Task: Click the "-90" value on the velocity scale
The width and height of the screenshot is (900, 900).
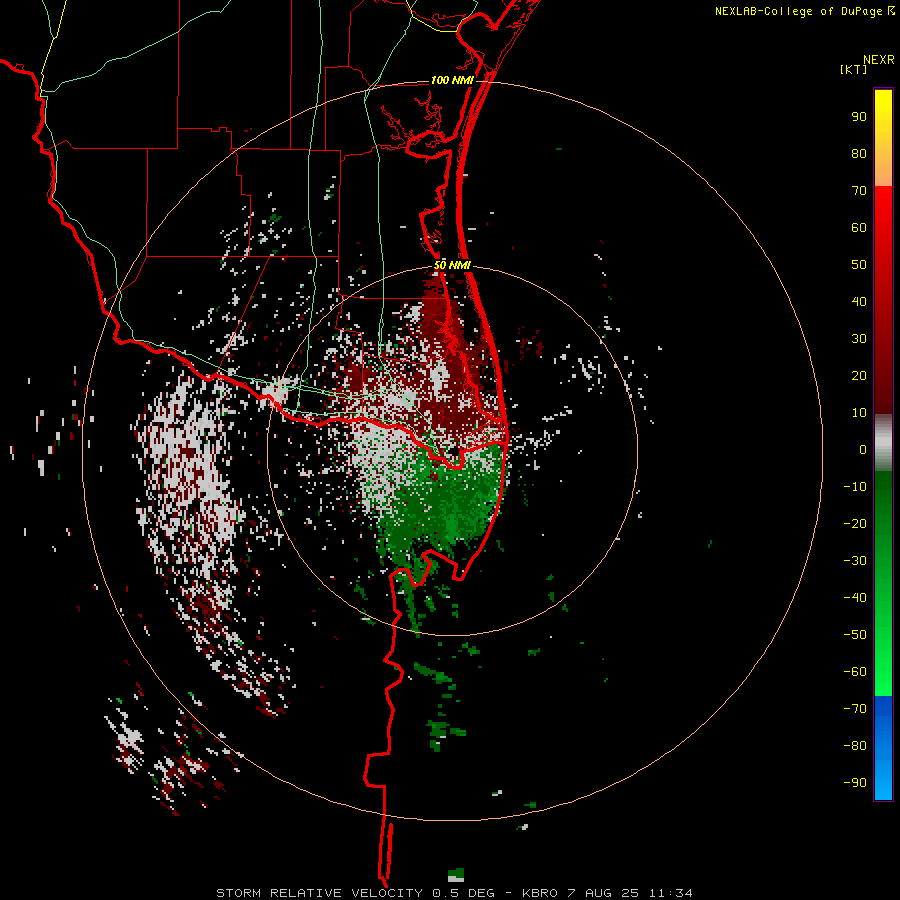Action: pos(855,782)
